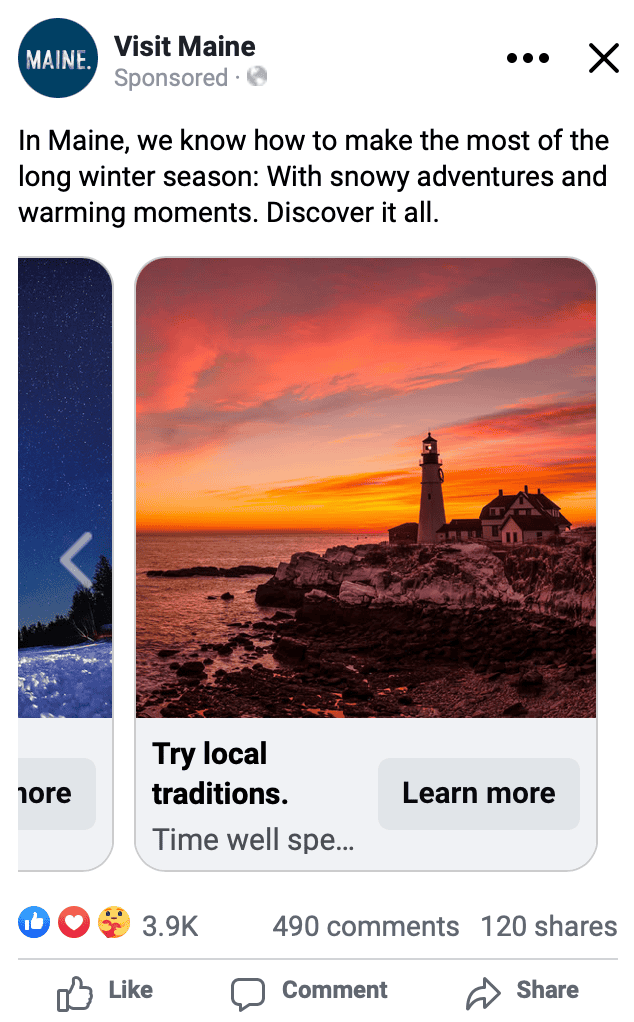Click the globe public audience icon

[x=257, y=76]
